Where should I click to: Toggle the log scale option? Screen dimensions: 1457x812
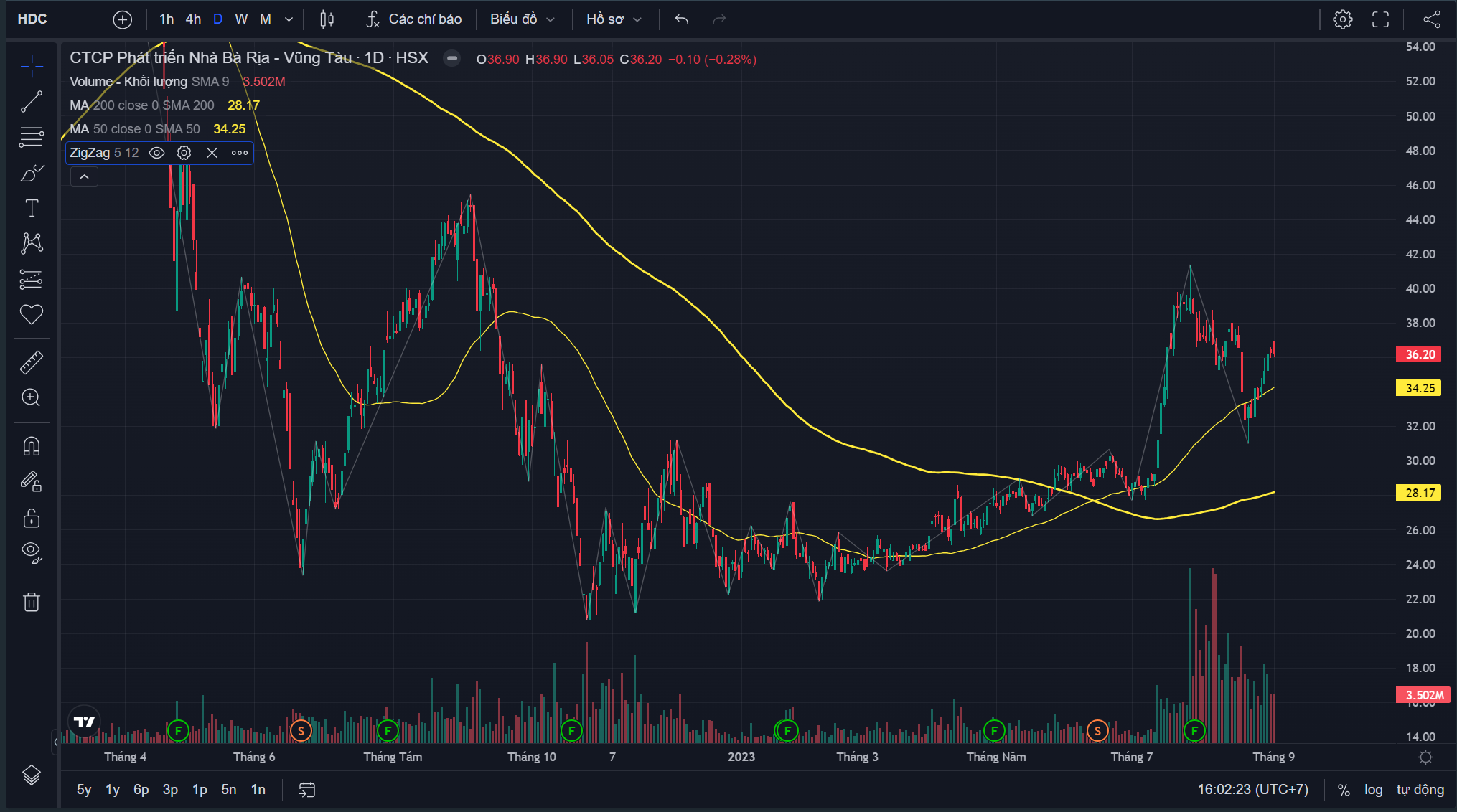1373,790
